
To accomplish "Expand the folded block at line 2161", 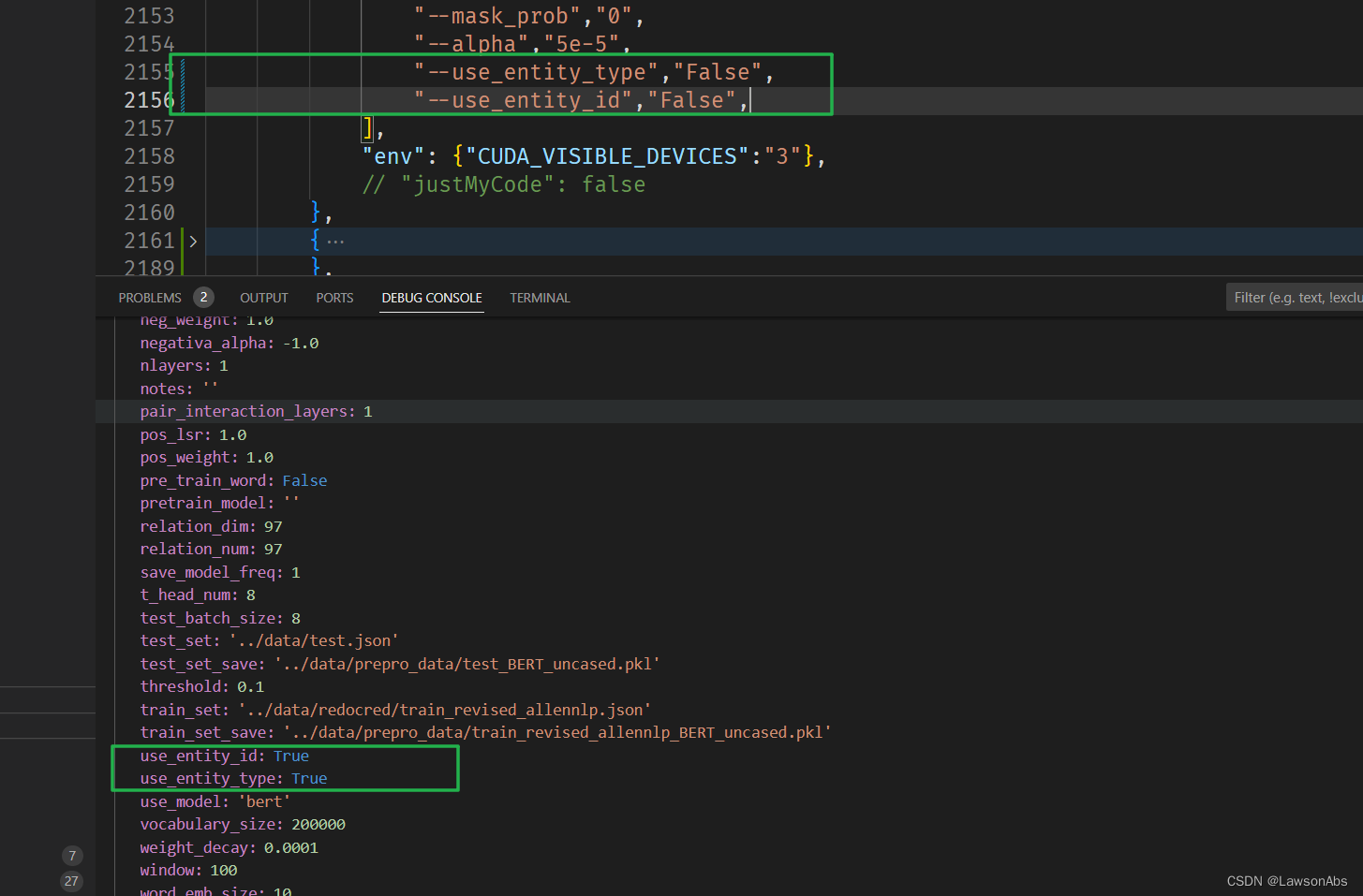I will (193, 242).
